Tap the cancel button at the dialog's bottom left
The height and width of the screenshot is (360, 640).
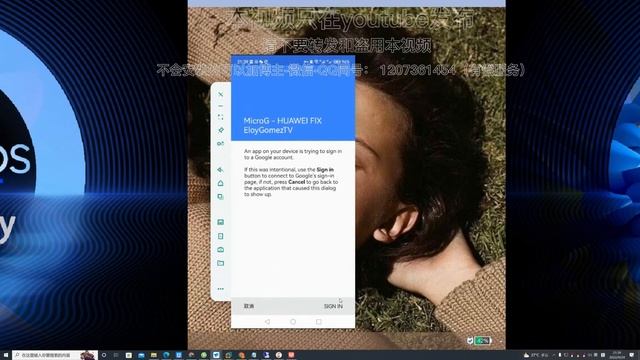(x=249, y=306)
